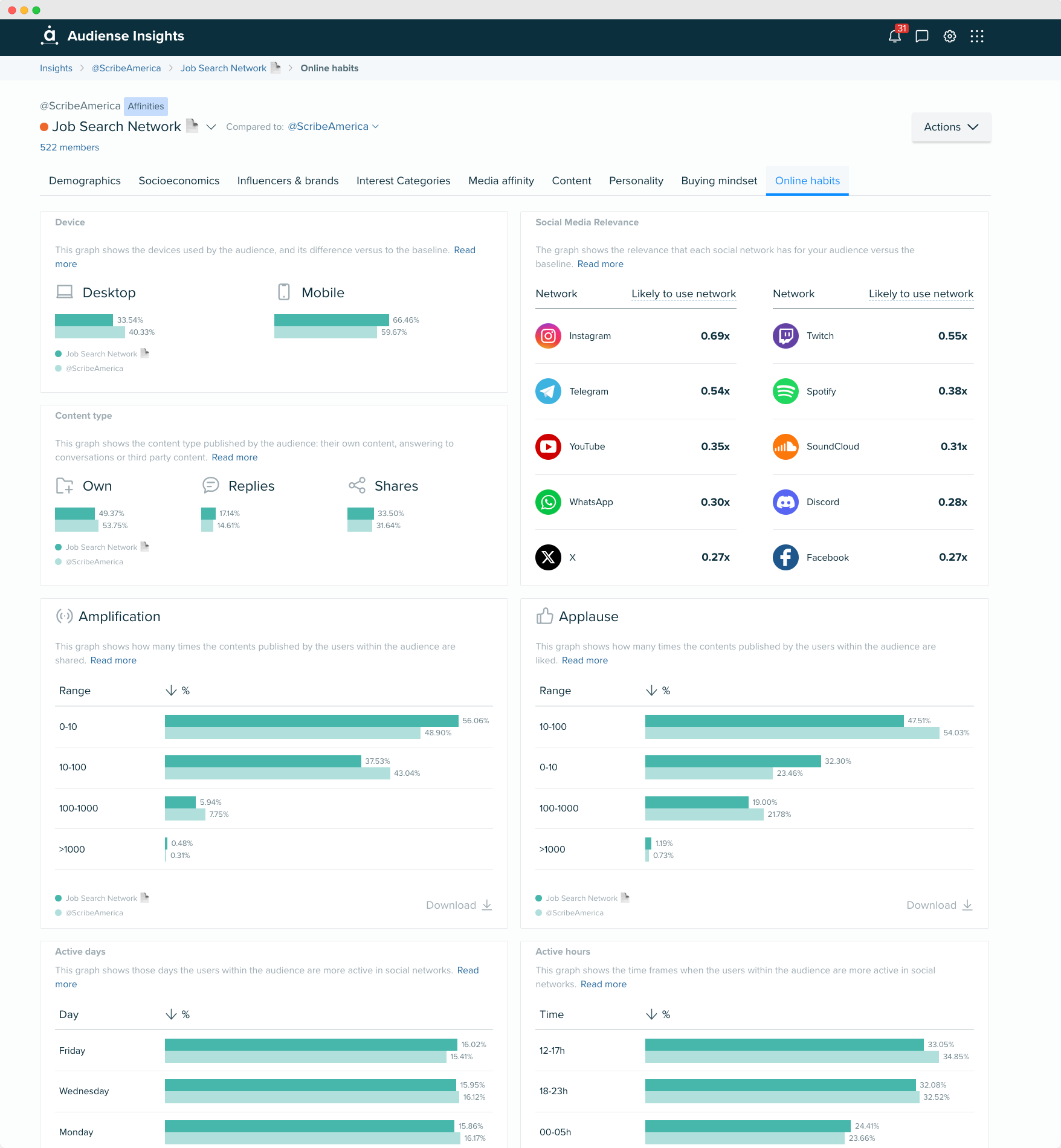Switch to the Buying mindset tab
Viewport: 1061px width, 1148px height.
click(x=718, y=181)
